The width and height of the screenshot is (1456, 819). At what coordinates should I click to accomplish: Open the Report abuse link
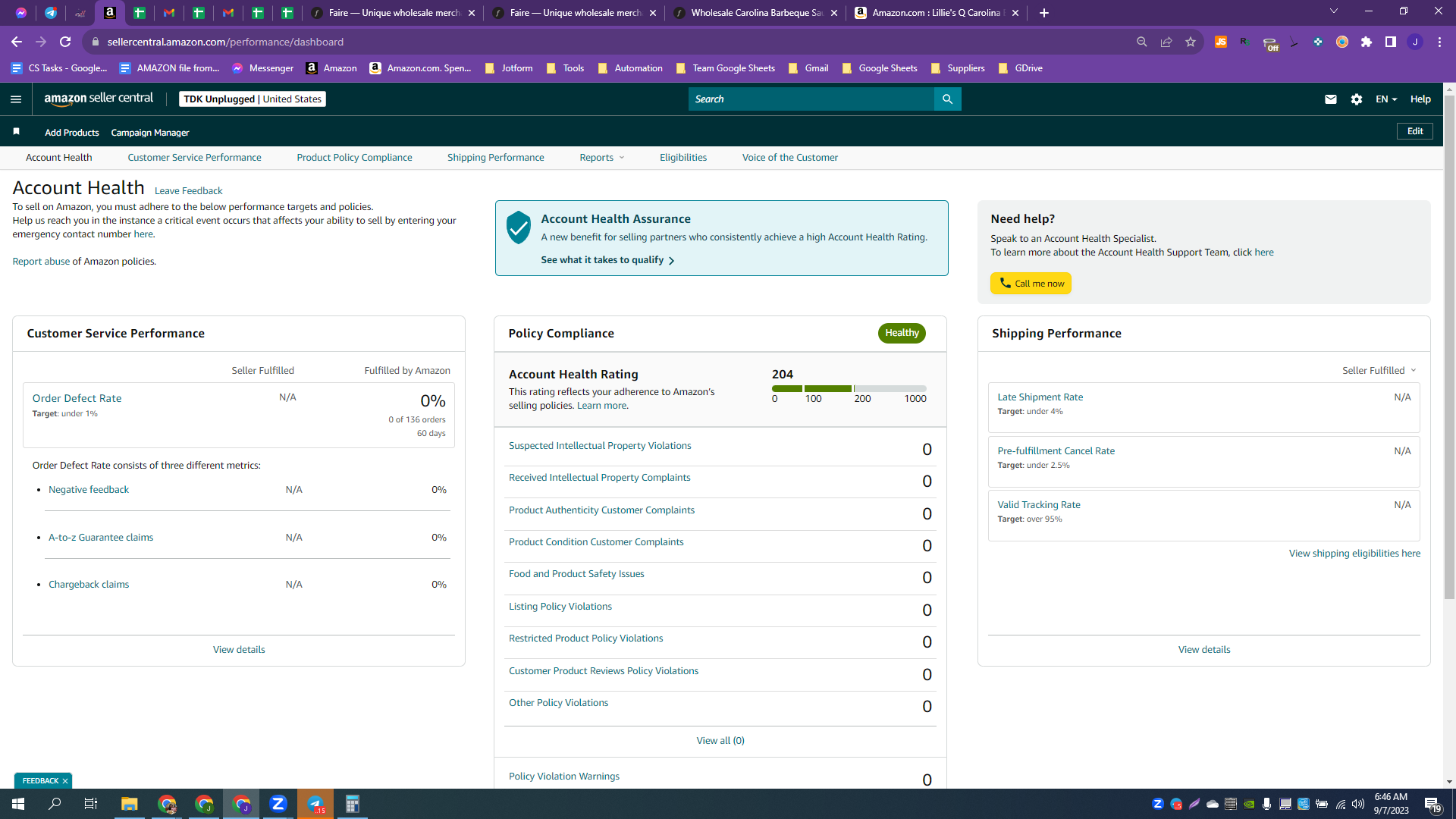[x=41, y=262]
